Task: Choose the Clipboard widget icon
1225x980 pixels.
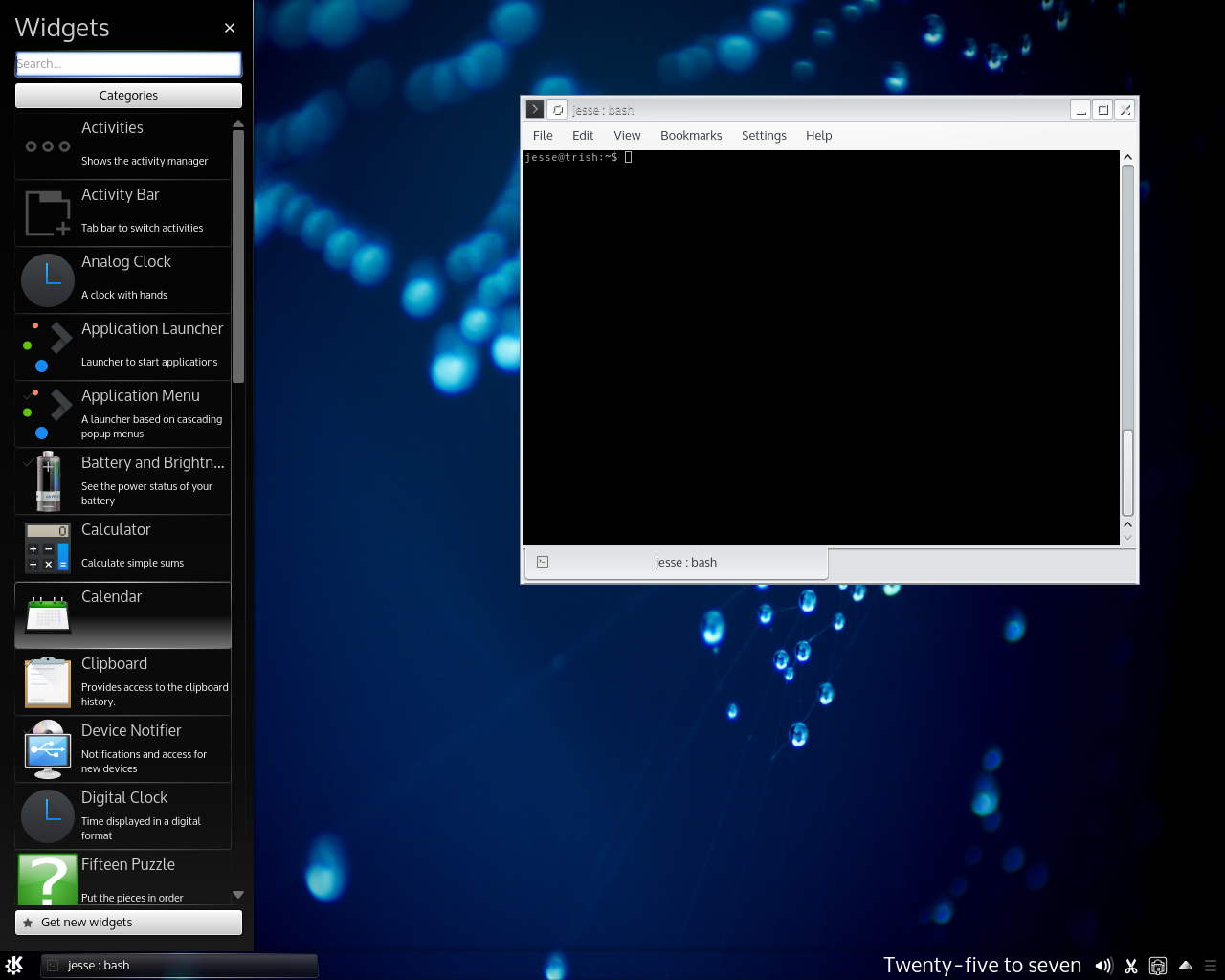Action: coord(47,682)
